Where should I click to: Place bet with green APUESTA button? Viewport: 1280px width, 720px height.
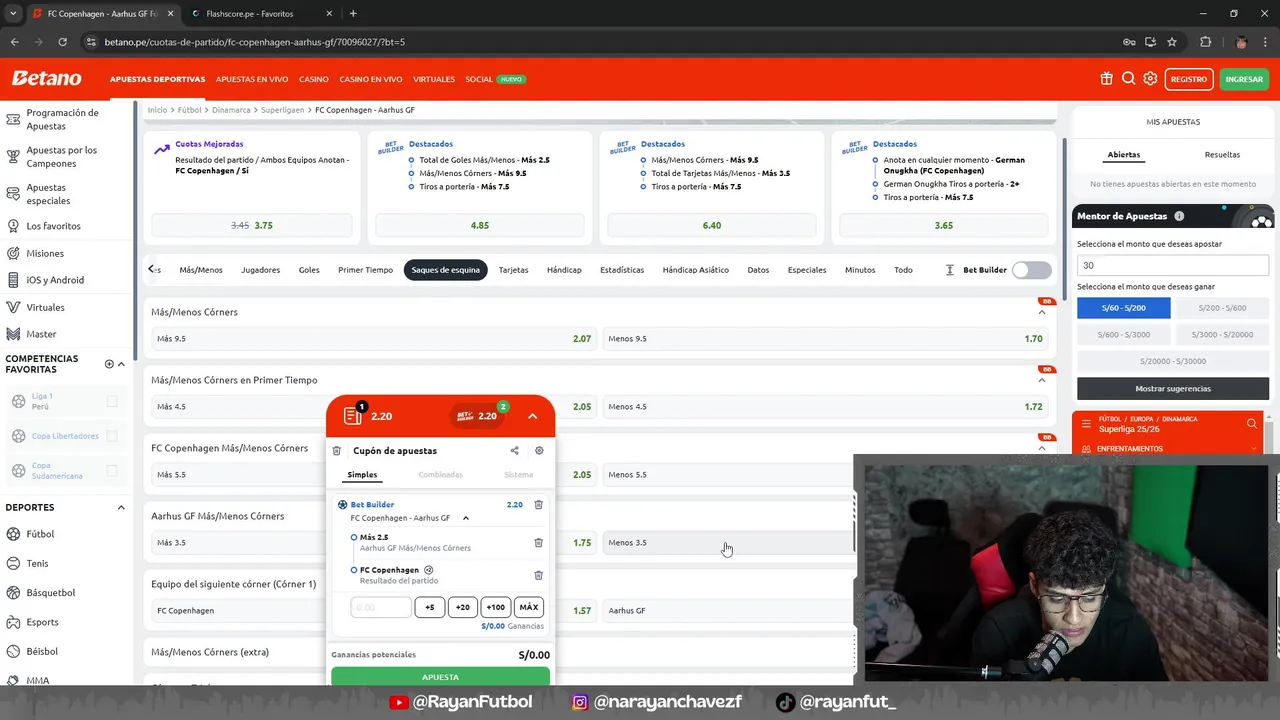[x=440, y=677]
